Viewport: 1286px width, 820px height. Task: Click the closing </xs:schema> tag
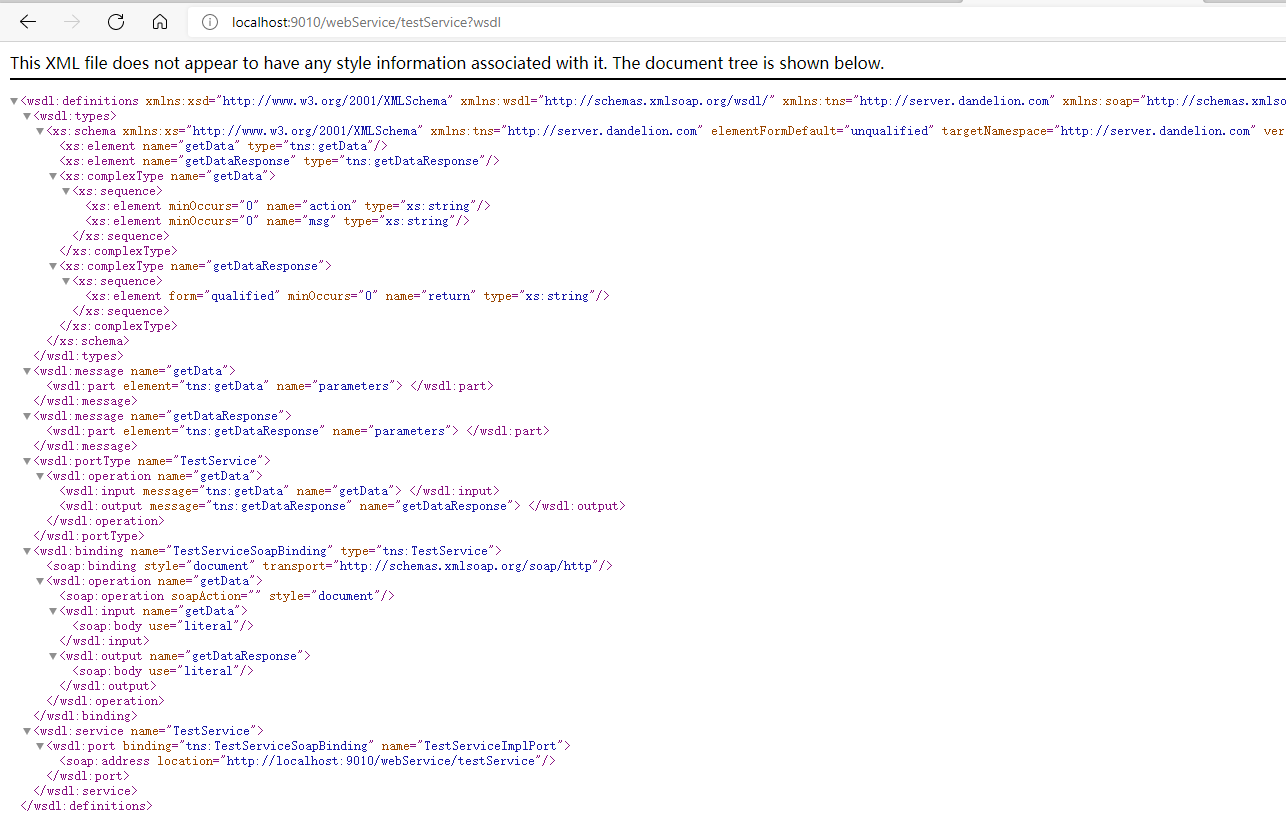point(88,341)
